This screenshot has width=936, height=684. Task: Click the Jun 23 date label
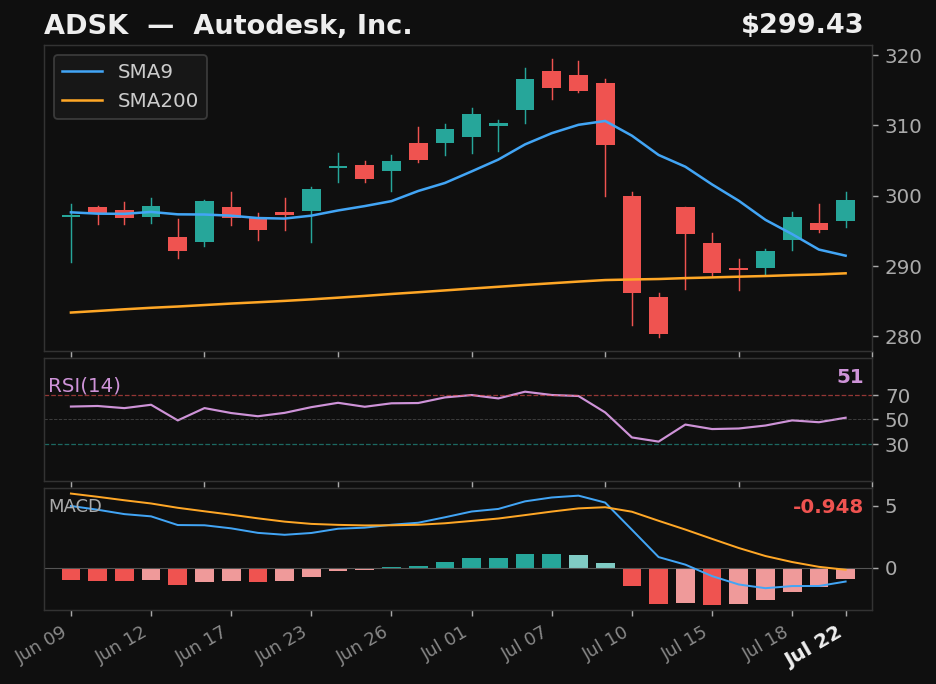pos(282,645)
